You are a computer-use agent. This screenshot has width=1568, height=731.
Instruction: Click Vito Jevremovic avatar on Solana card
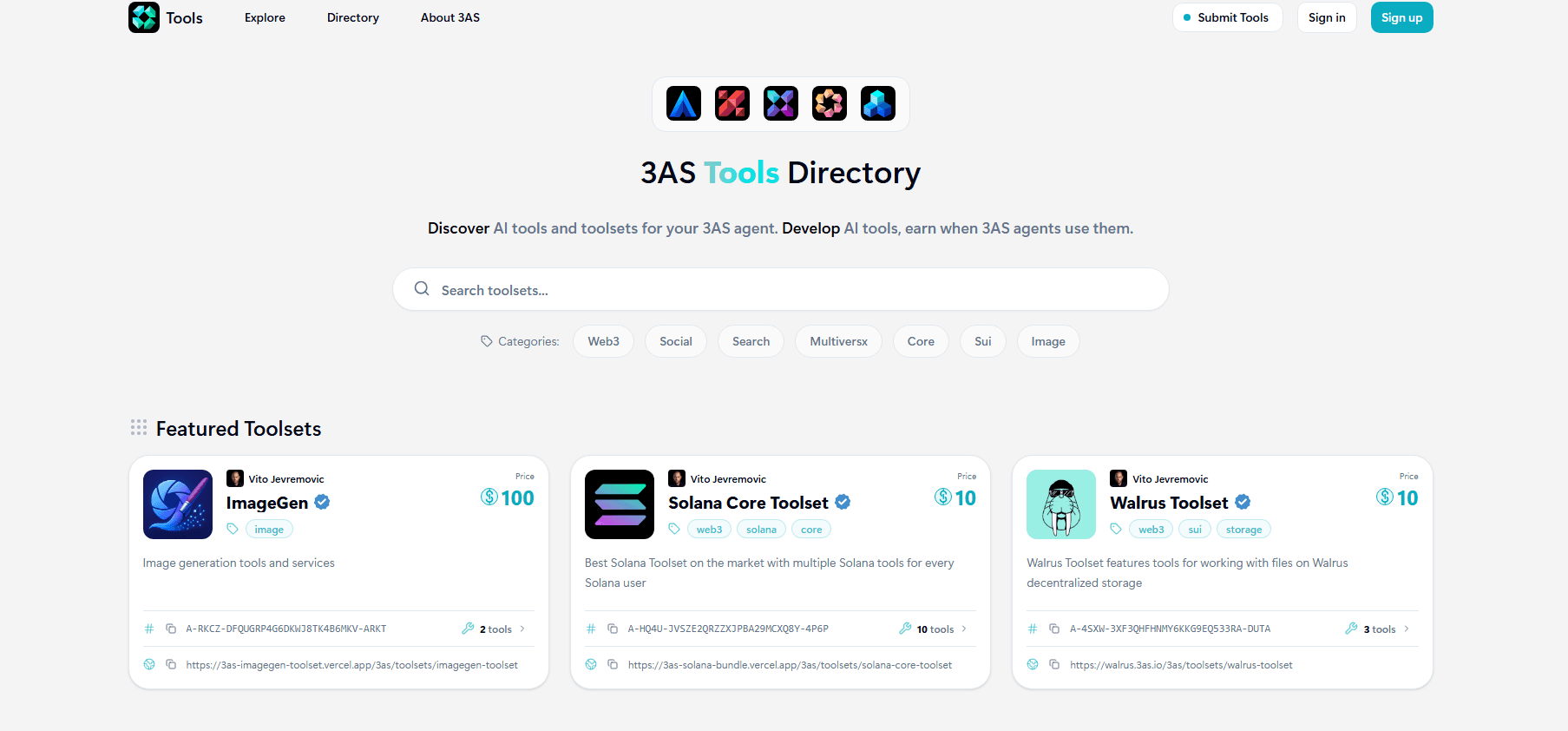677,478
